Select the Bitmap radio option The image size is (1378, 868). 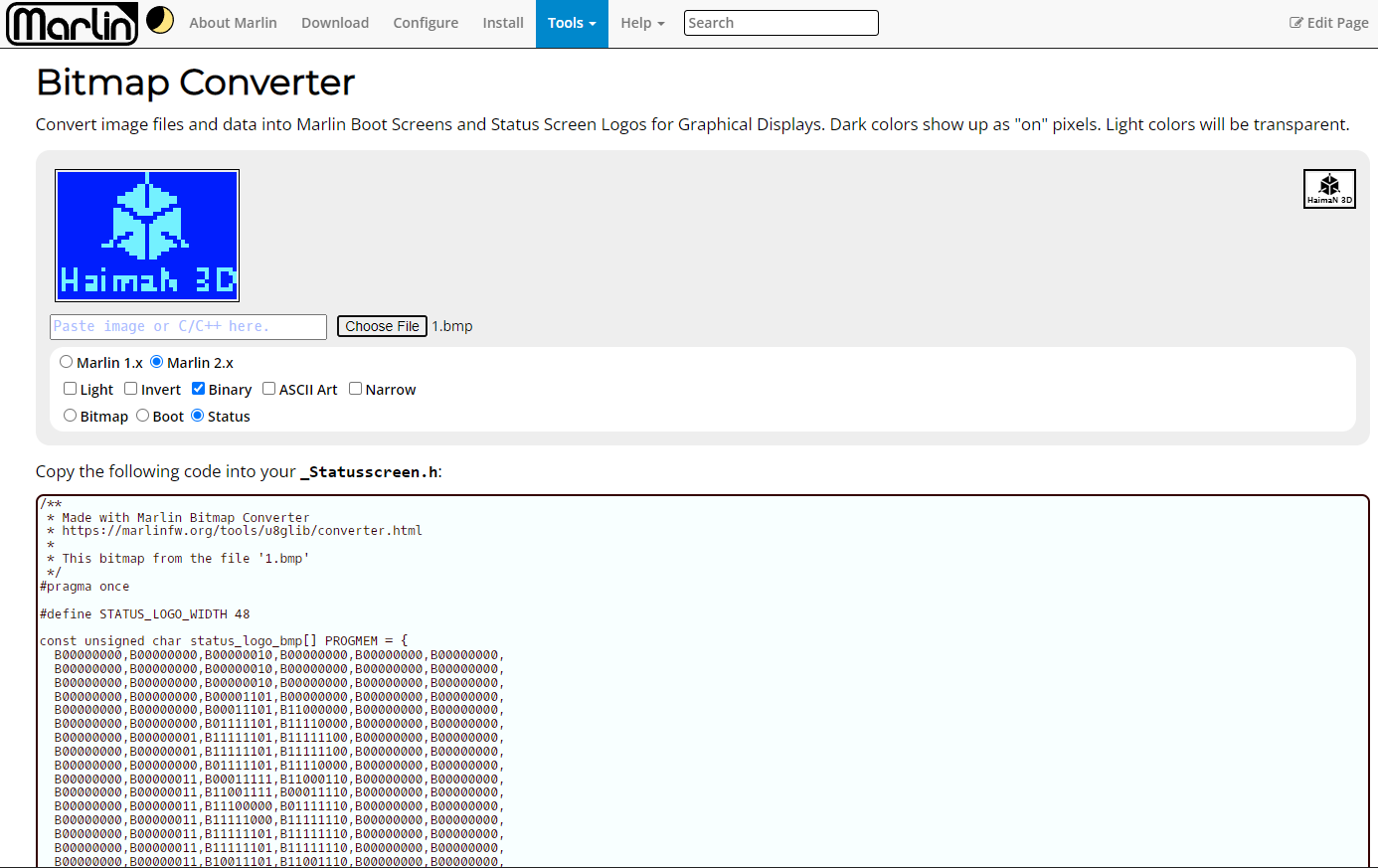point(70,416)
